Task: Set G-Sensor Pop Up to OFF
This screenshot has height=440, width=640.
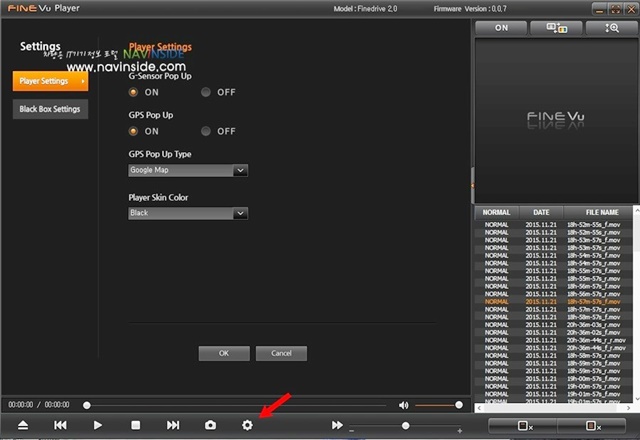Action: 206,92
